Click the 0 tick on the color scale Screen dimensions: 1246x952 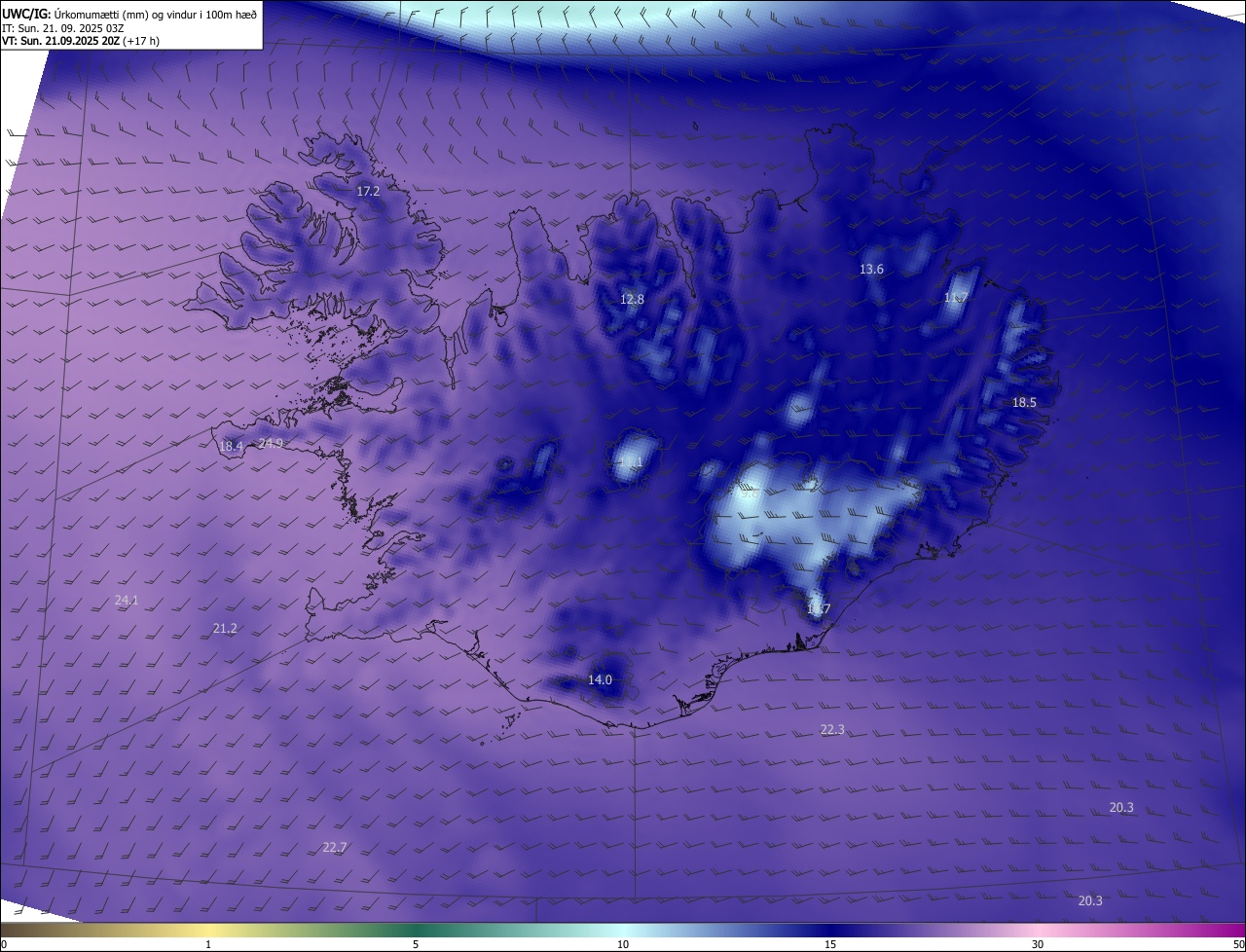coord(4,944)
